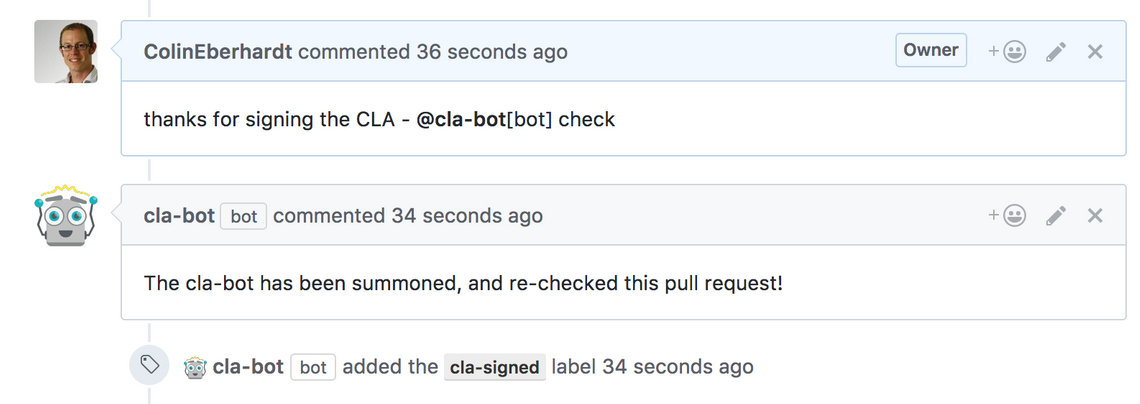Click cla-bot name in label event
1140x404 pixels.
click(x=248, y=367)
